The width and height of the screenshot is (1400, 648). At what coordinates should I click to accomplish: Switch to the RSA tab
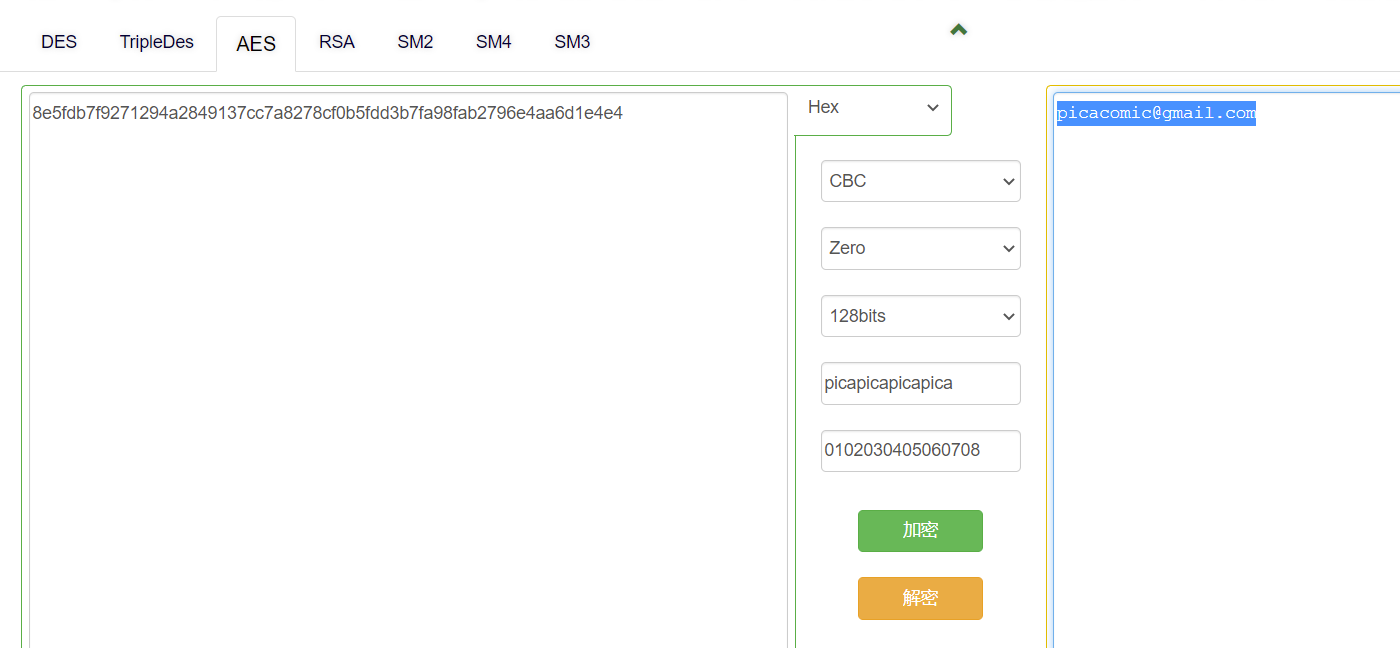click(x=337, y=42)
